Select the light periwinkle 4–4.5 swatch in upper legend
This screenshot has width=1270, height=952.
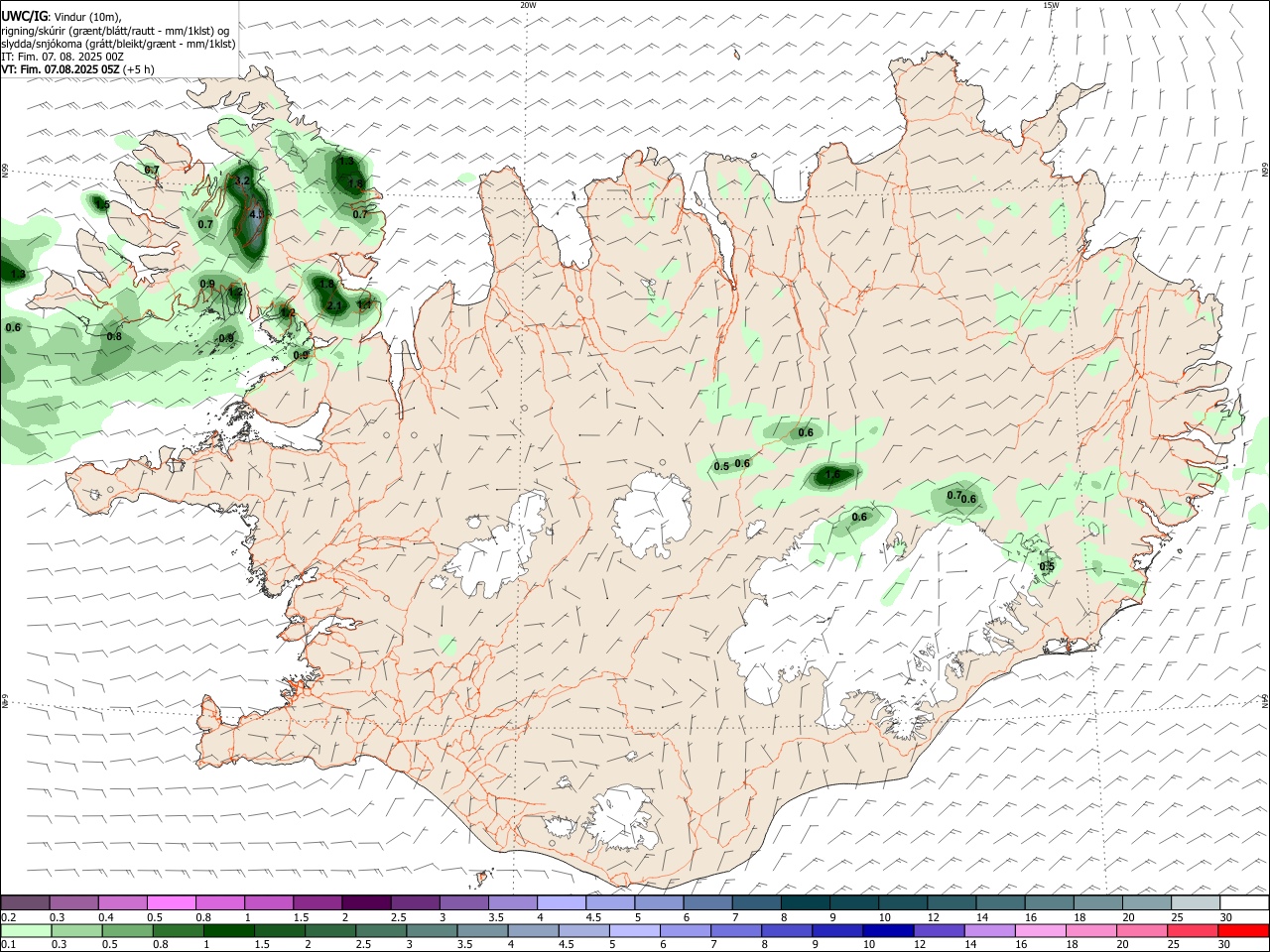tap(562, 902)
